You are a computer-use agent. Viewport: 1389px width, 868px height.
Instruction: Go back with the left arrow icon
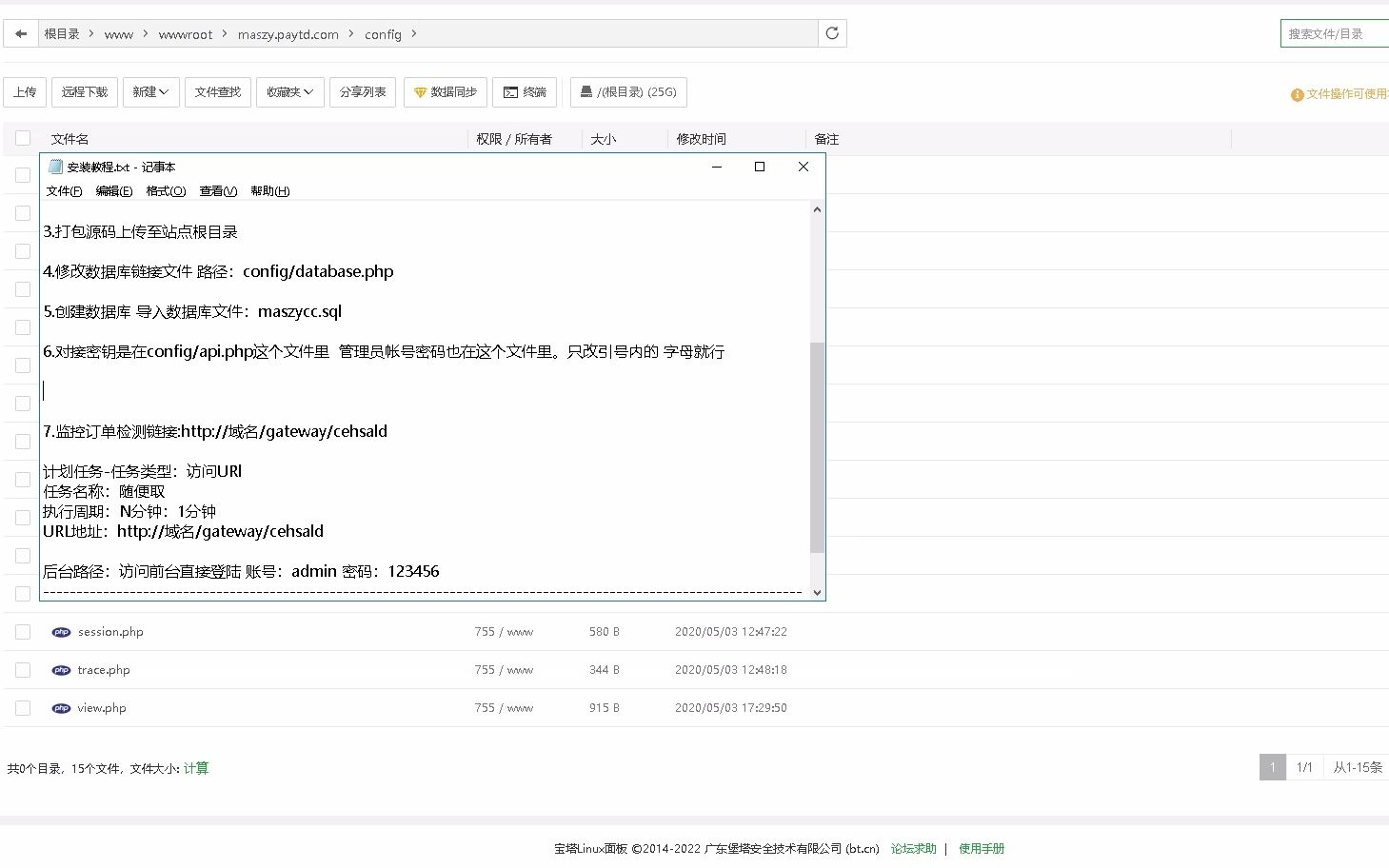tap(21, 34)
